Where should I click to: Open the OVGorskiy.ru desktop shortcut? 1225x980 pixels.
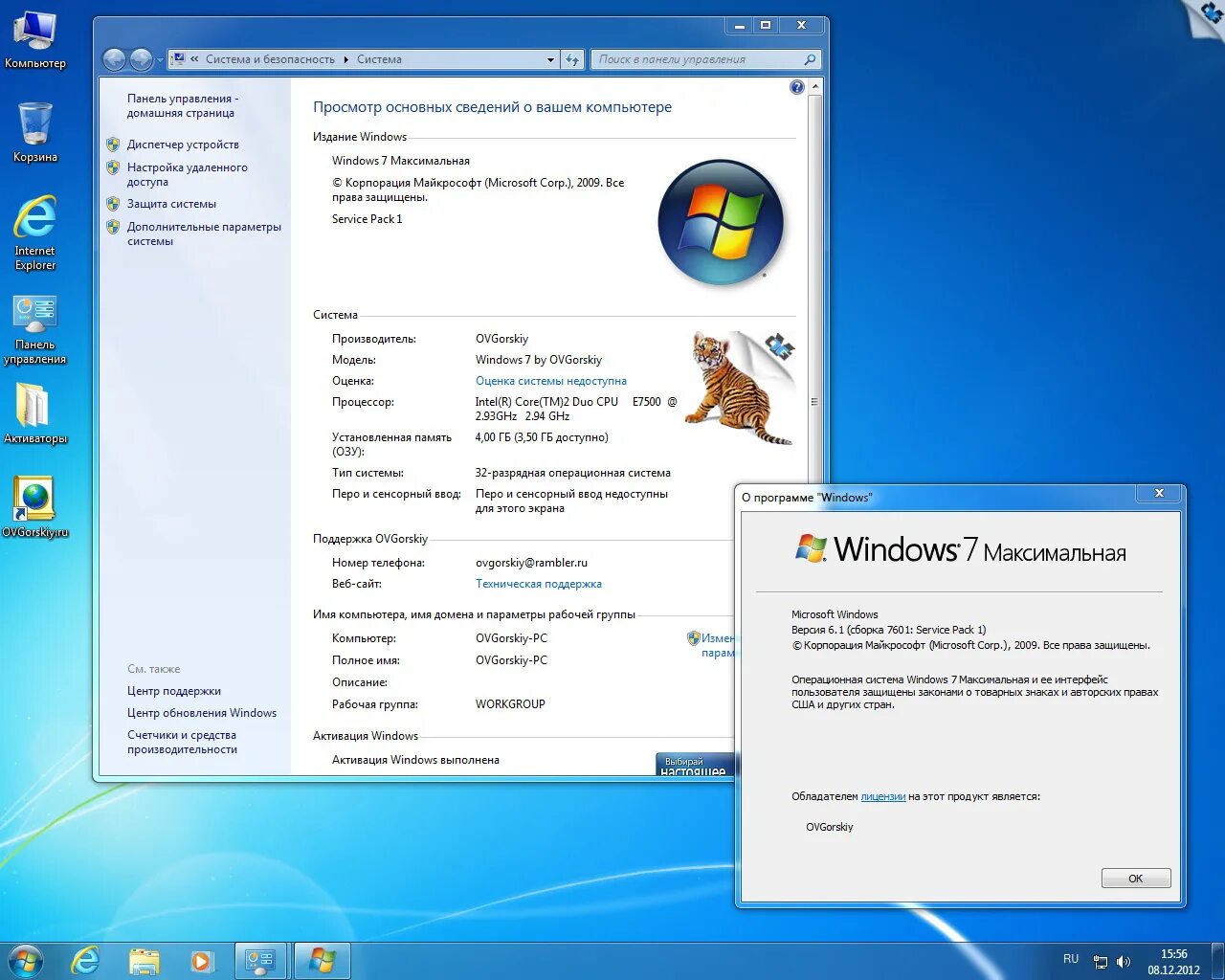tap(35, 507)
